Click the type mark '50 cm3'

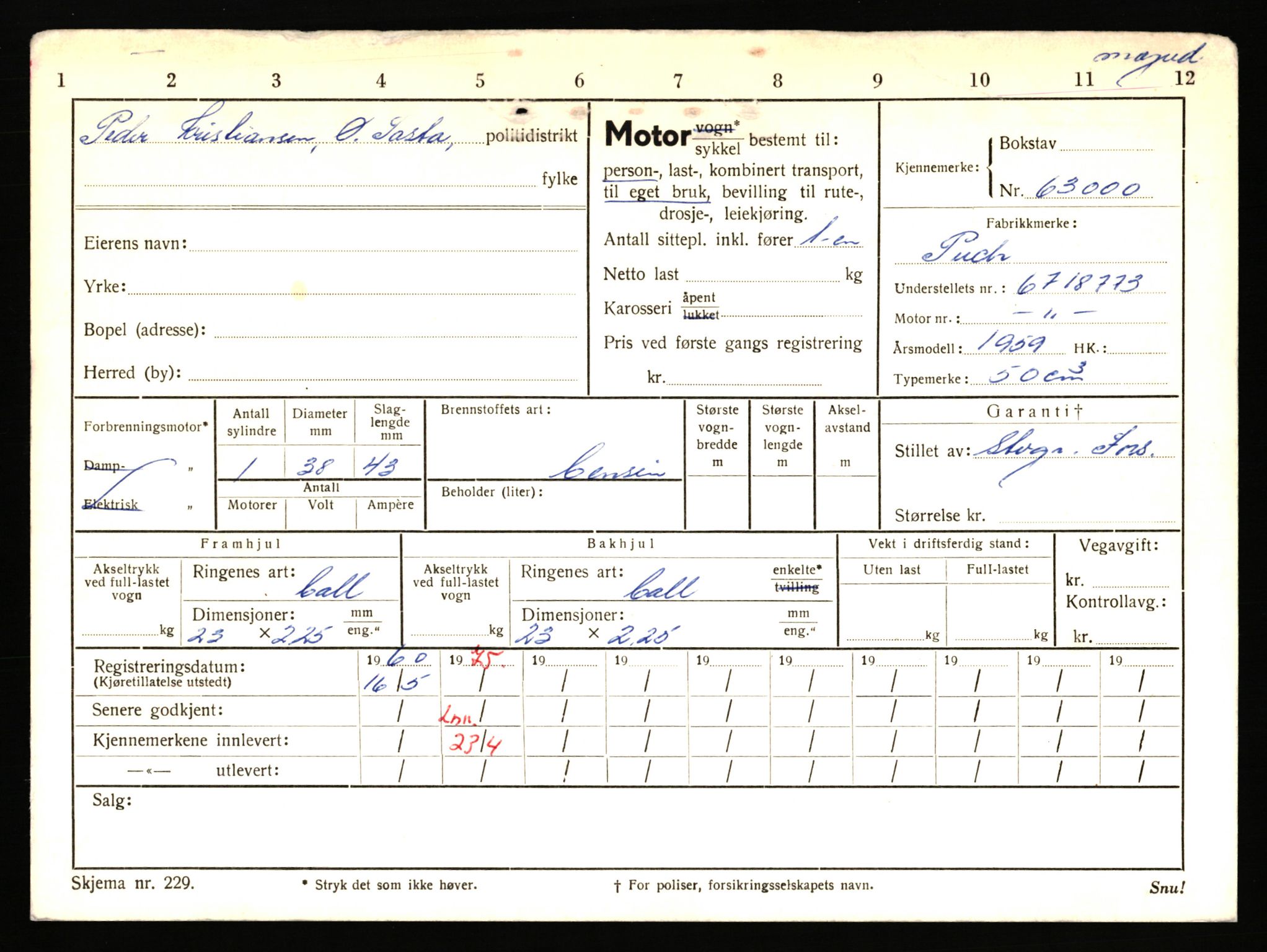(x=1036, y=373)
